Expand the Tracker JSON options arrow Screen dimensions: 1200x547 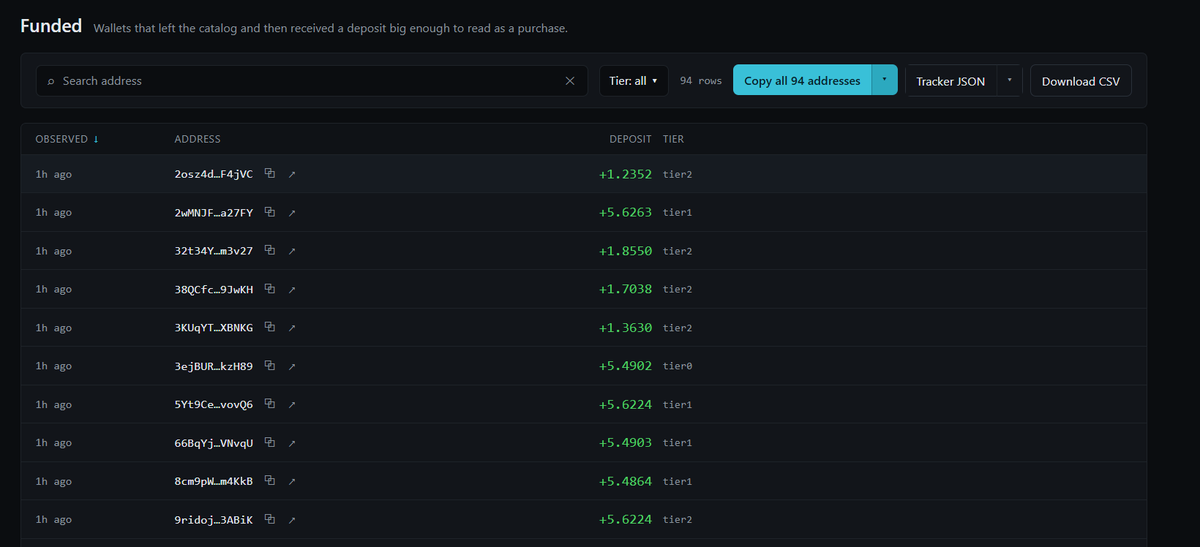pos(1010,81)
